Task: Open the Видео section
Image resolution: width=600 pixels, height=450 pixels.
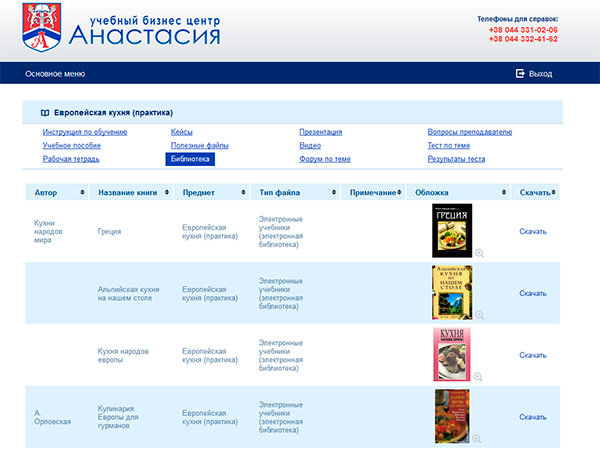Action: 310,145
